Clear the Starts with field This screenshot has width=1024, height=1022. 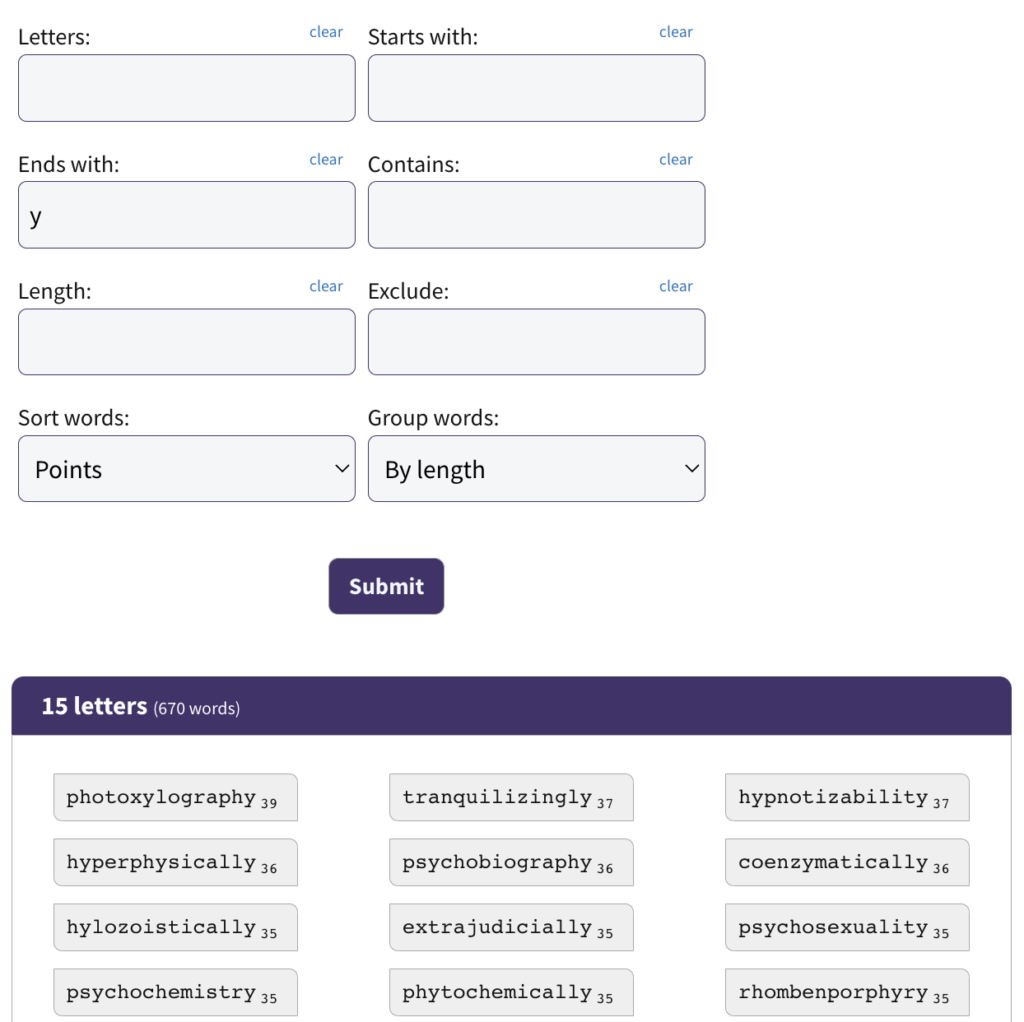point(676,32)
